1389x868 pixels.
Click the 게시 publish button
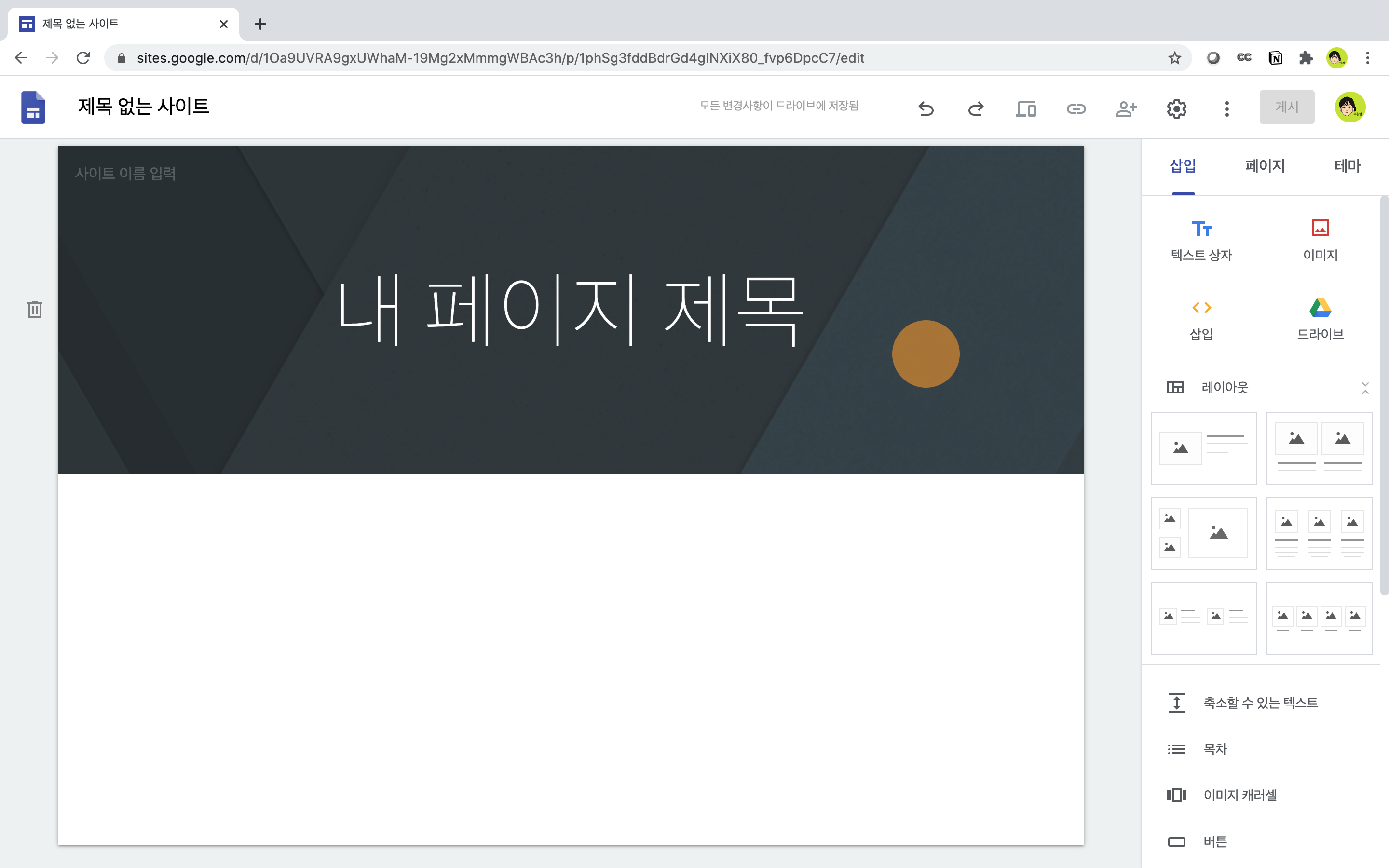click(1286, 107)
